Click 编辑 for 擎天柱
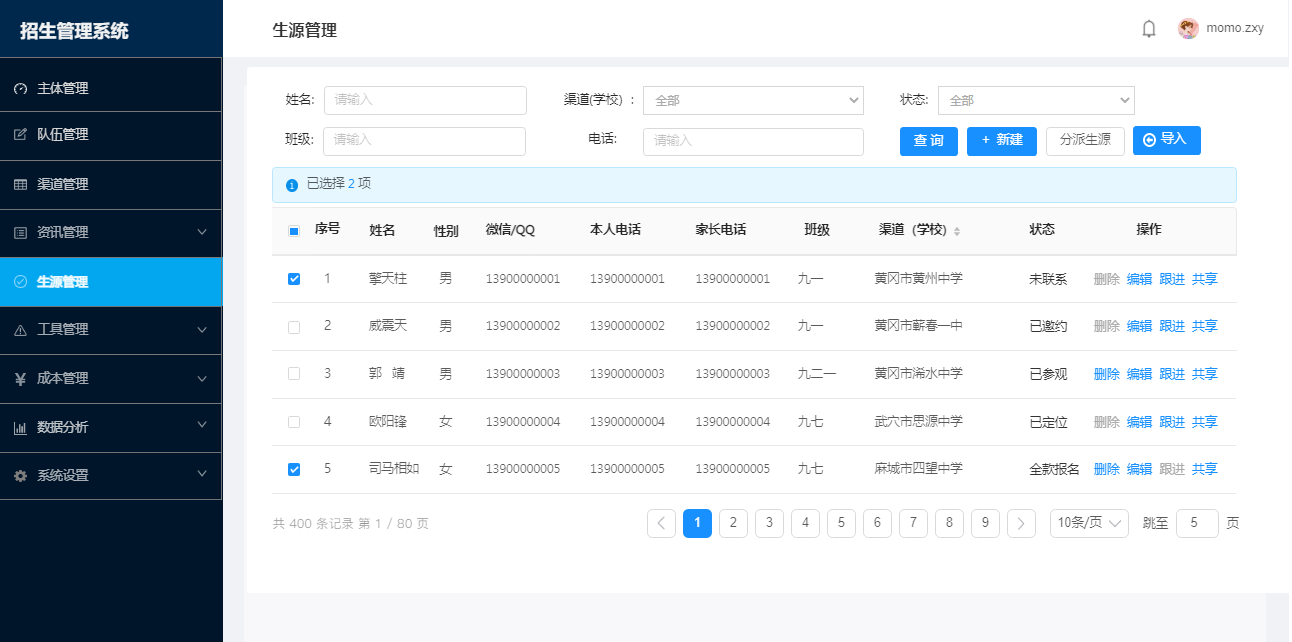This screenshot has width=1292, height=642. (x=1139, y=279)
